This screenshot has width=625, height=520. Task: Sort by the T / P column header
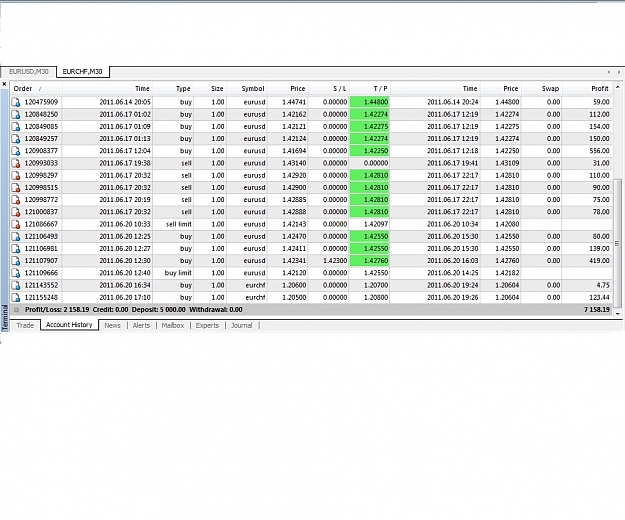click(x=369, y=89)
